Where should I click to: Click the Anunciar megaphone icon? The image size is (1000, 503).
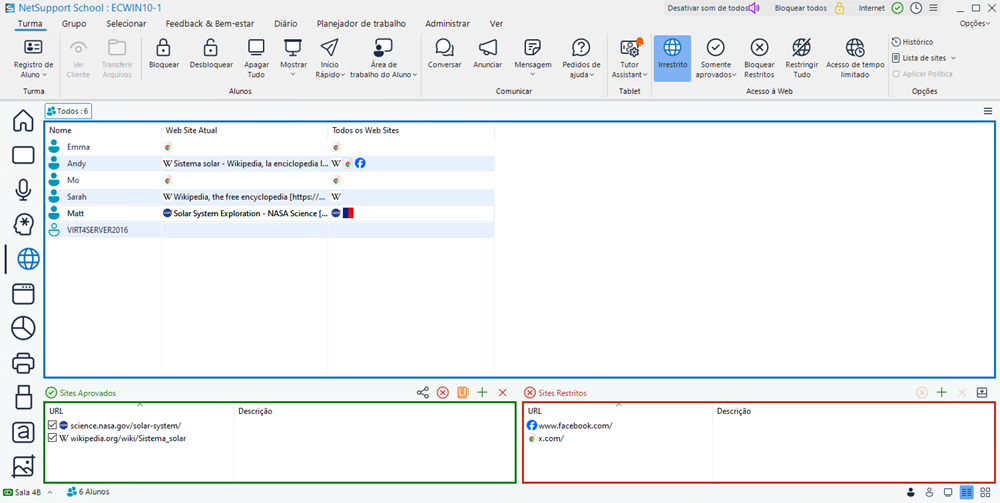coord(488,48)
